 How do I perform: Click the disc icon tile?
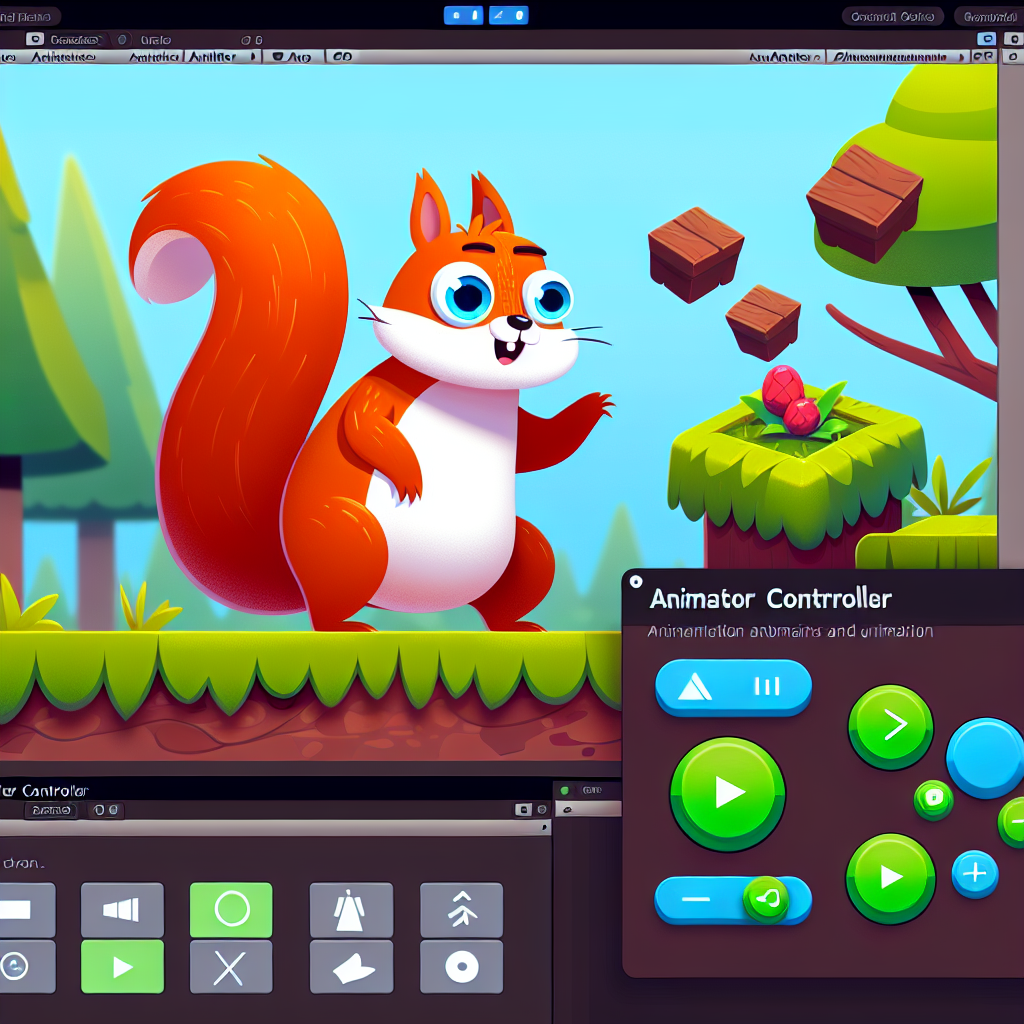pos(461,967)
